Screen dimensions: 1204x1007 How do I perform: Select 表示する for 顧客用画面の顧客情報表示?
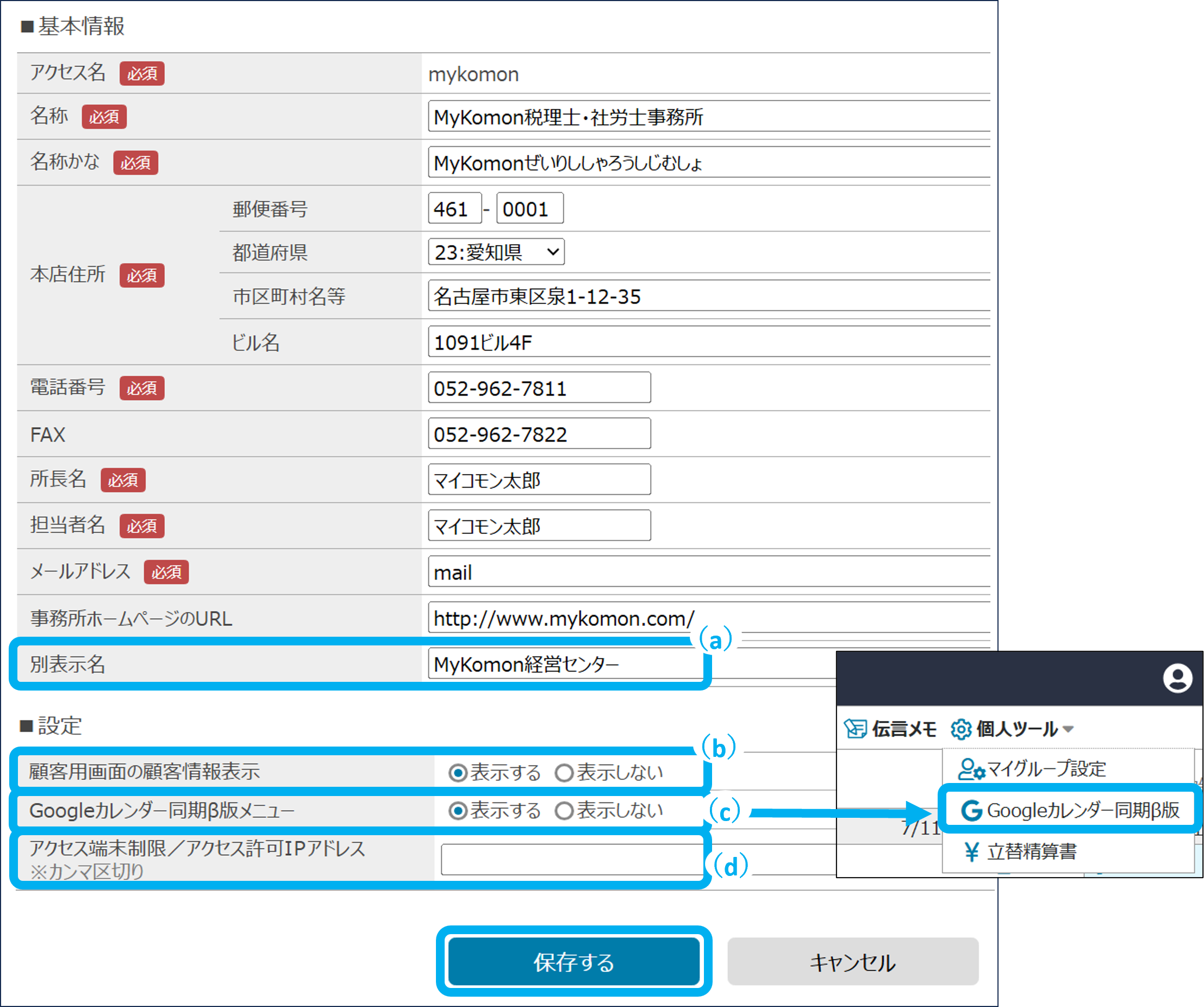(x=458, y=773)
